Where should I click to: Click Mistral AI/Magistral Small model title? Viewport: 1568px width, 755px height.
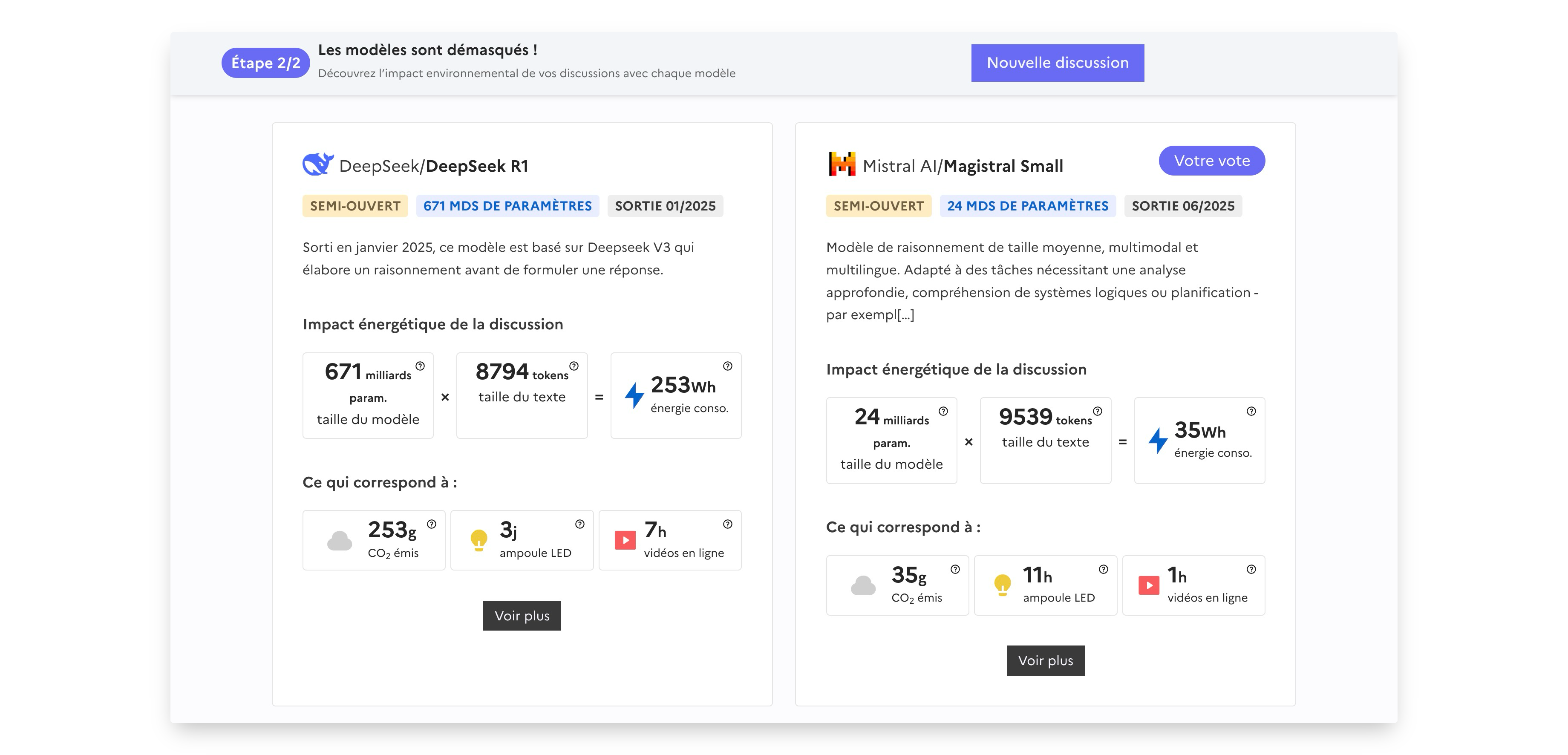[963, 166]
